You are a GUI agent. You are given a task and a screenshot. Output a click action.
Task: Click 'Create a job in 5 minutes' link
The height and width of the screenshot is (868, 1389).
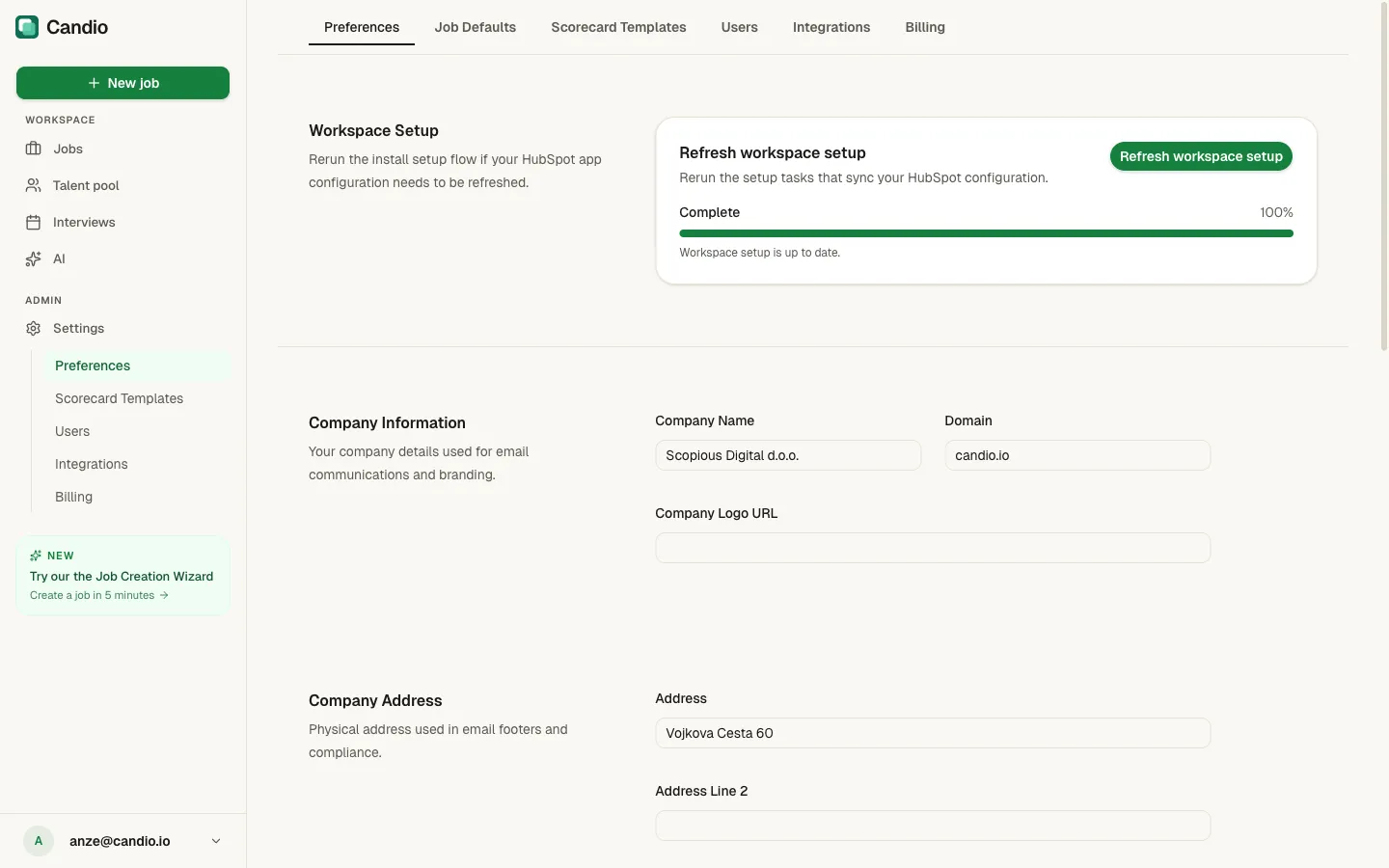pos(99,595)
